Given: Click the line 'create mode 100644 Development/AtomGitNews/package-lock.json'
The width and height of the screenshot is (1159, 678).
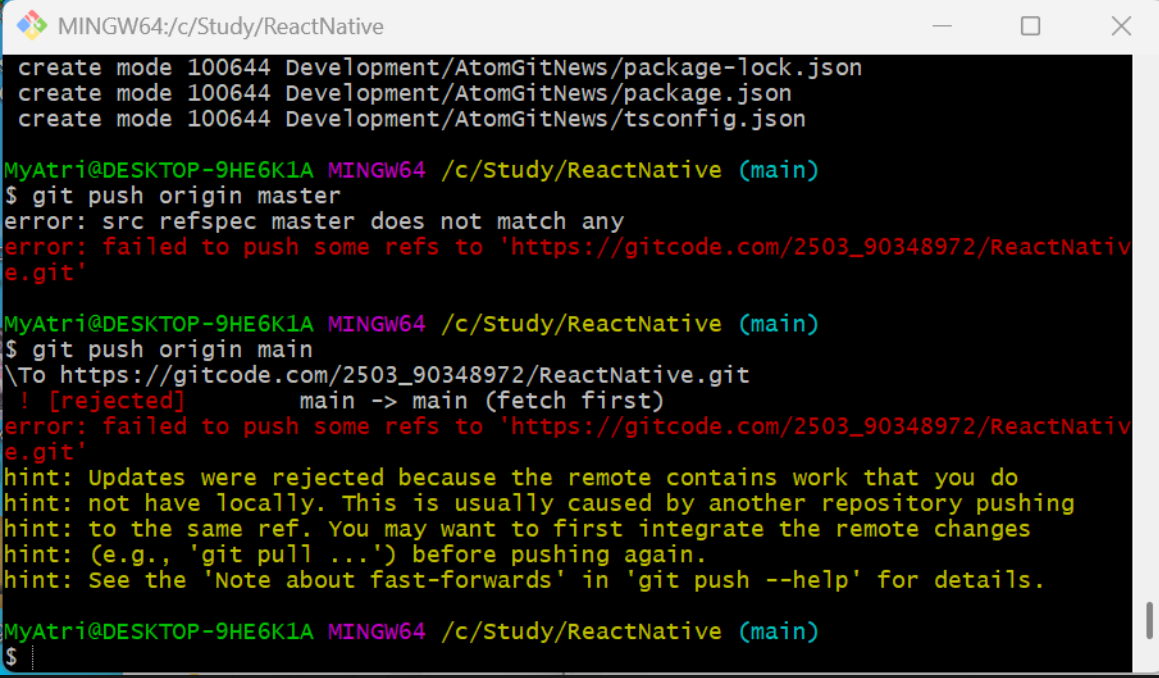Looking at the screenshot, I should [x=440, y=68].
